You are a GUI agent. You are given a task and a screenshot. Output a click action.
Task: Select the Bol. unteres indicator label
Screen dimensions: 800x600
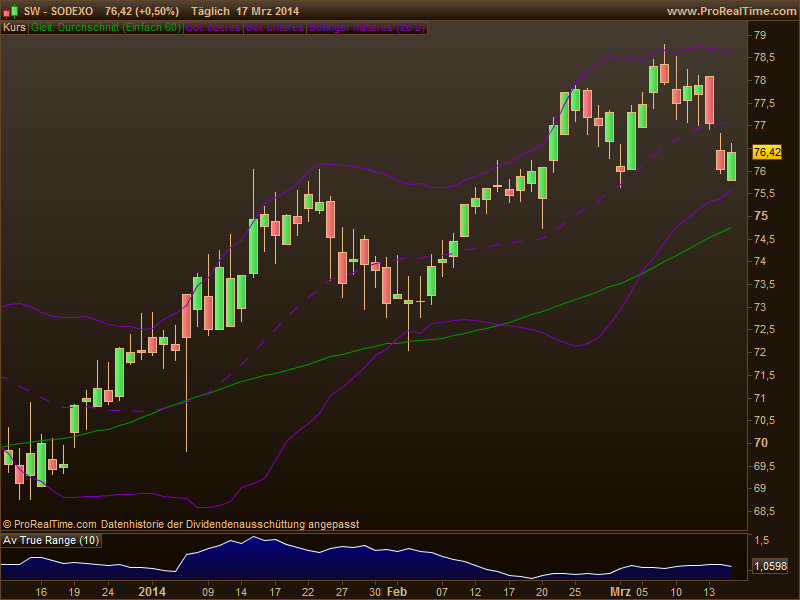tap(275, 28)
